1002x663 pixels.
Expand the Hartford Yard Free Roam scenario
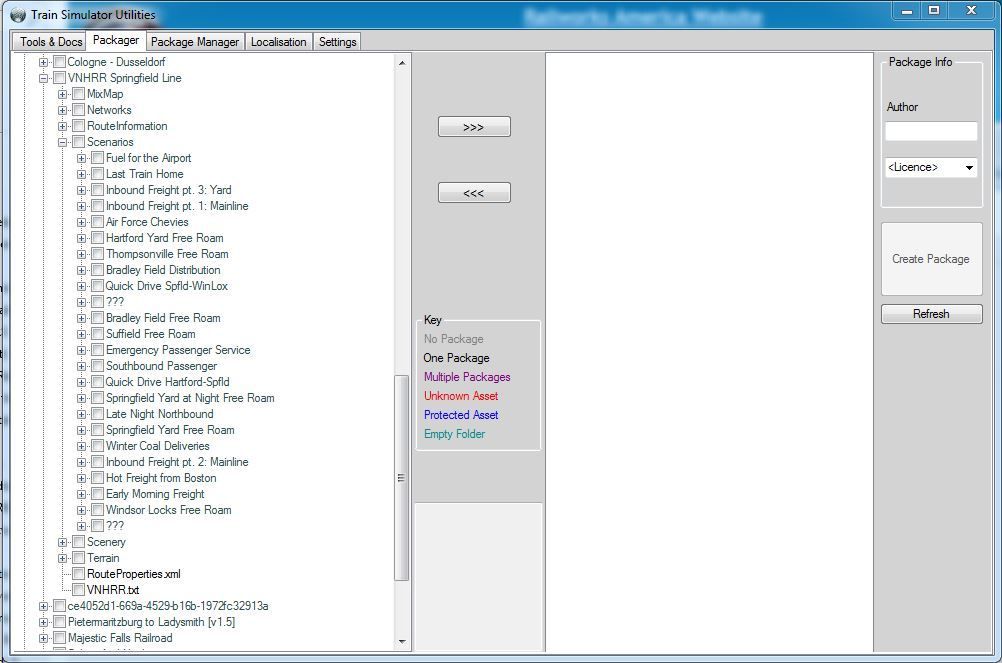82,238
